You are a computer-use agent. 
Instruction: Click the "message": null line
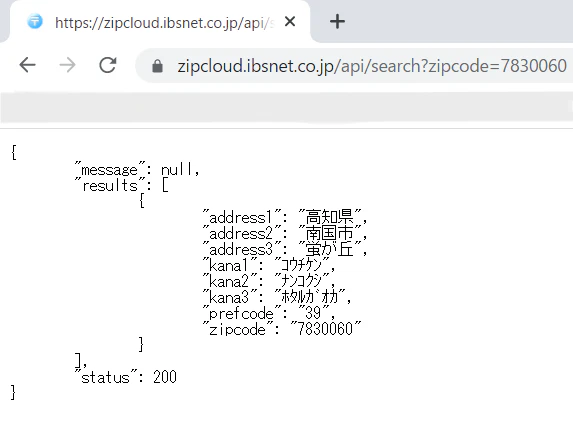click(x=137, y=170)
